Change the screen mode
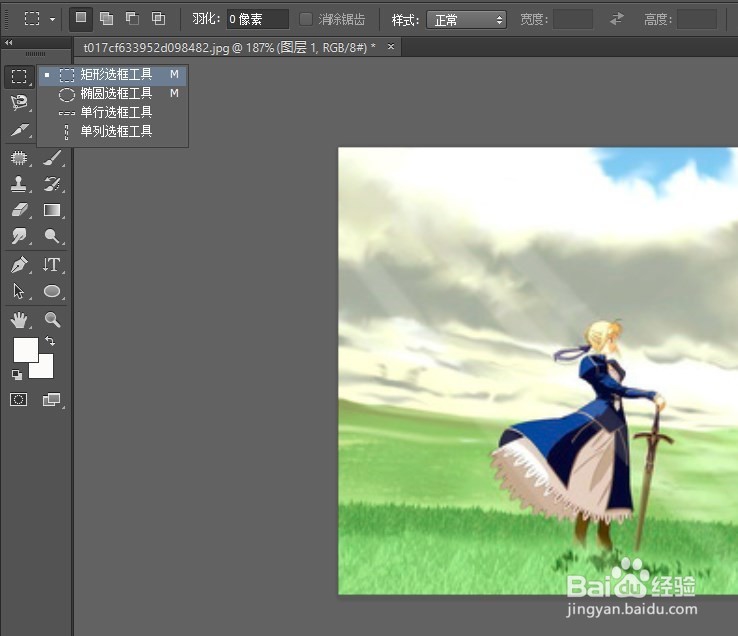This screenshot has width=738, height=636. point(52,400)
